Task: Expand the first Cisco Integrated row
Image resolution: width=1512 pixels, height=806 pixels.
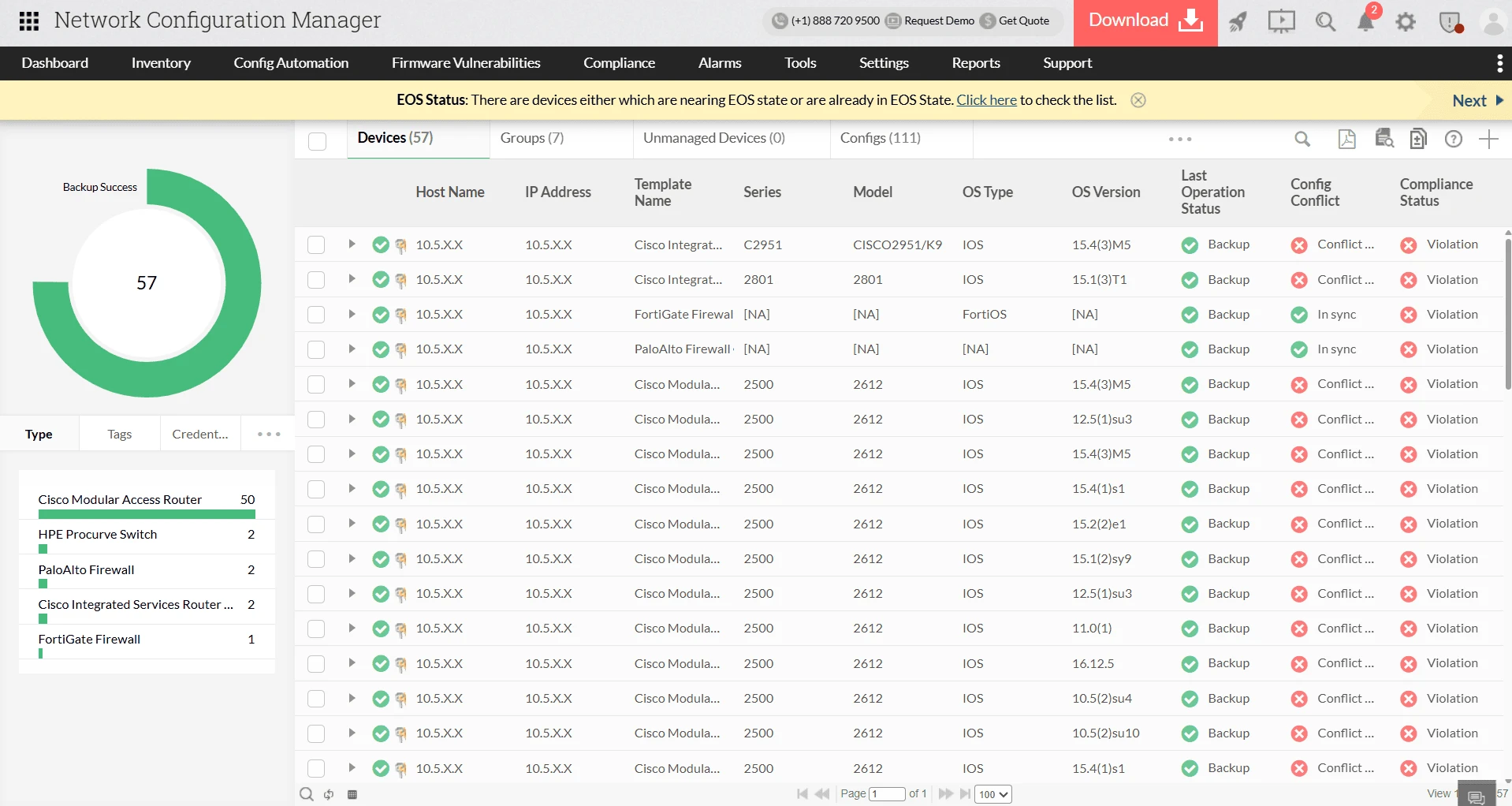Action: [352, 244]
